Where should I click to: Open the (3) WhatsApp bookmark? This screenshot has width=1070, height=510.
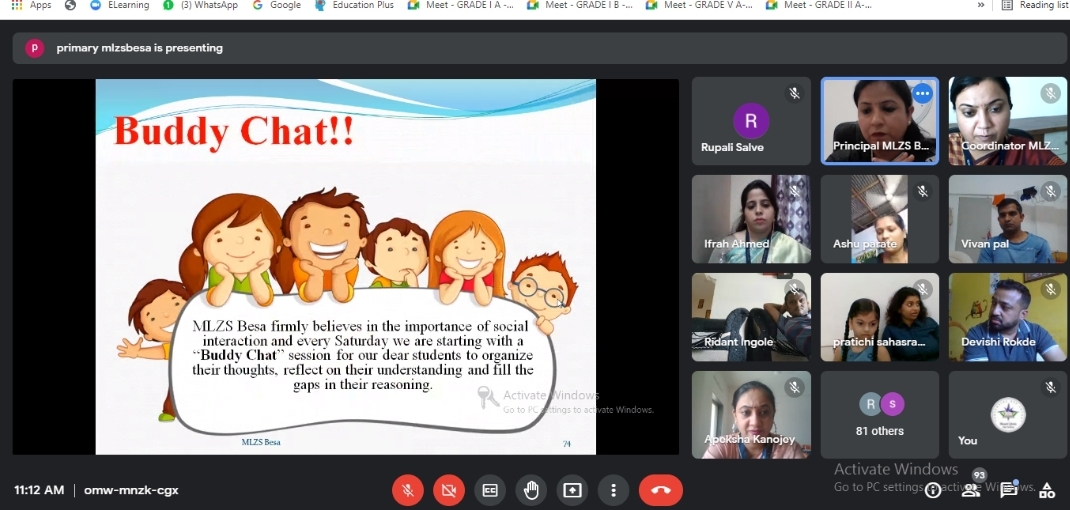click(x=200, y=5)
